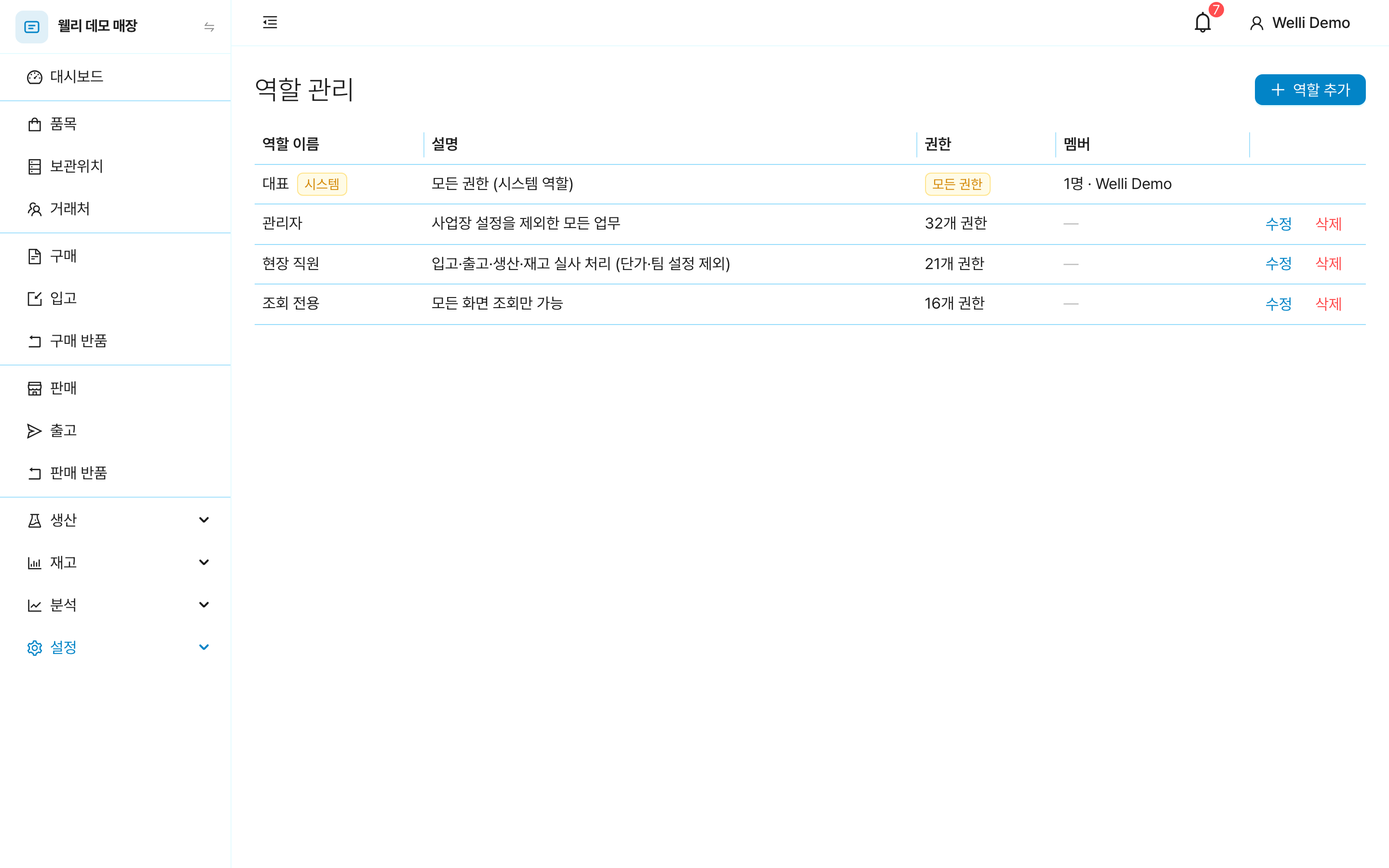Go to 입고 page

tap(115, 298)
